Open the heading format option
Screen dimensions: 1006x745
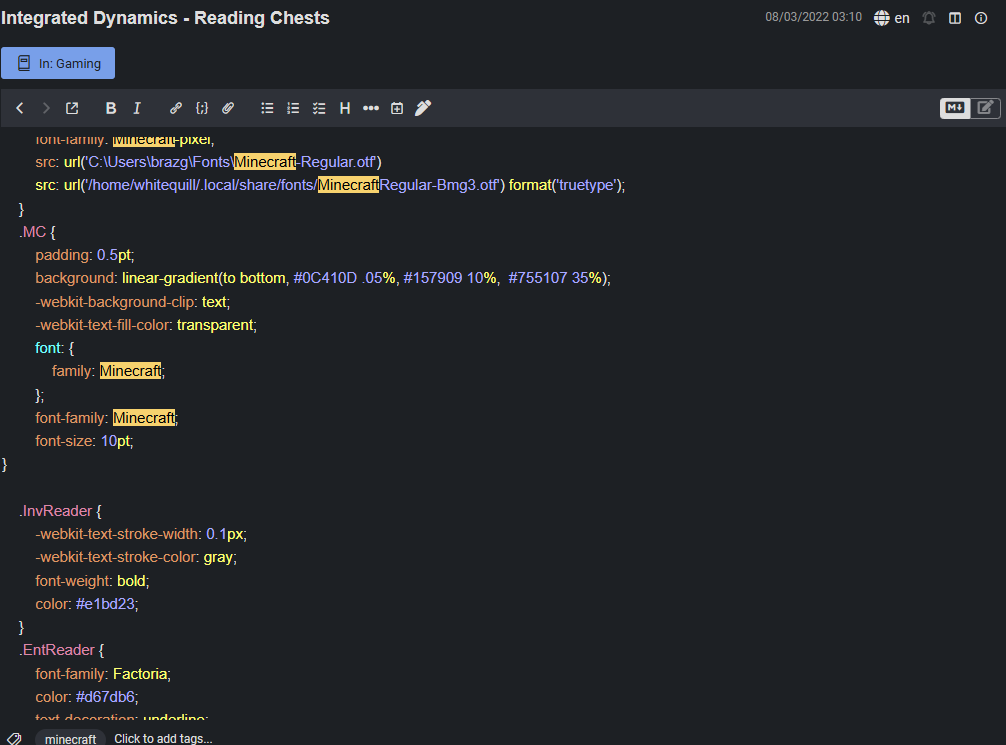(345, 108)
